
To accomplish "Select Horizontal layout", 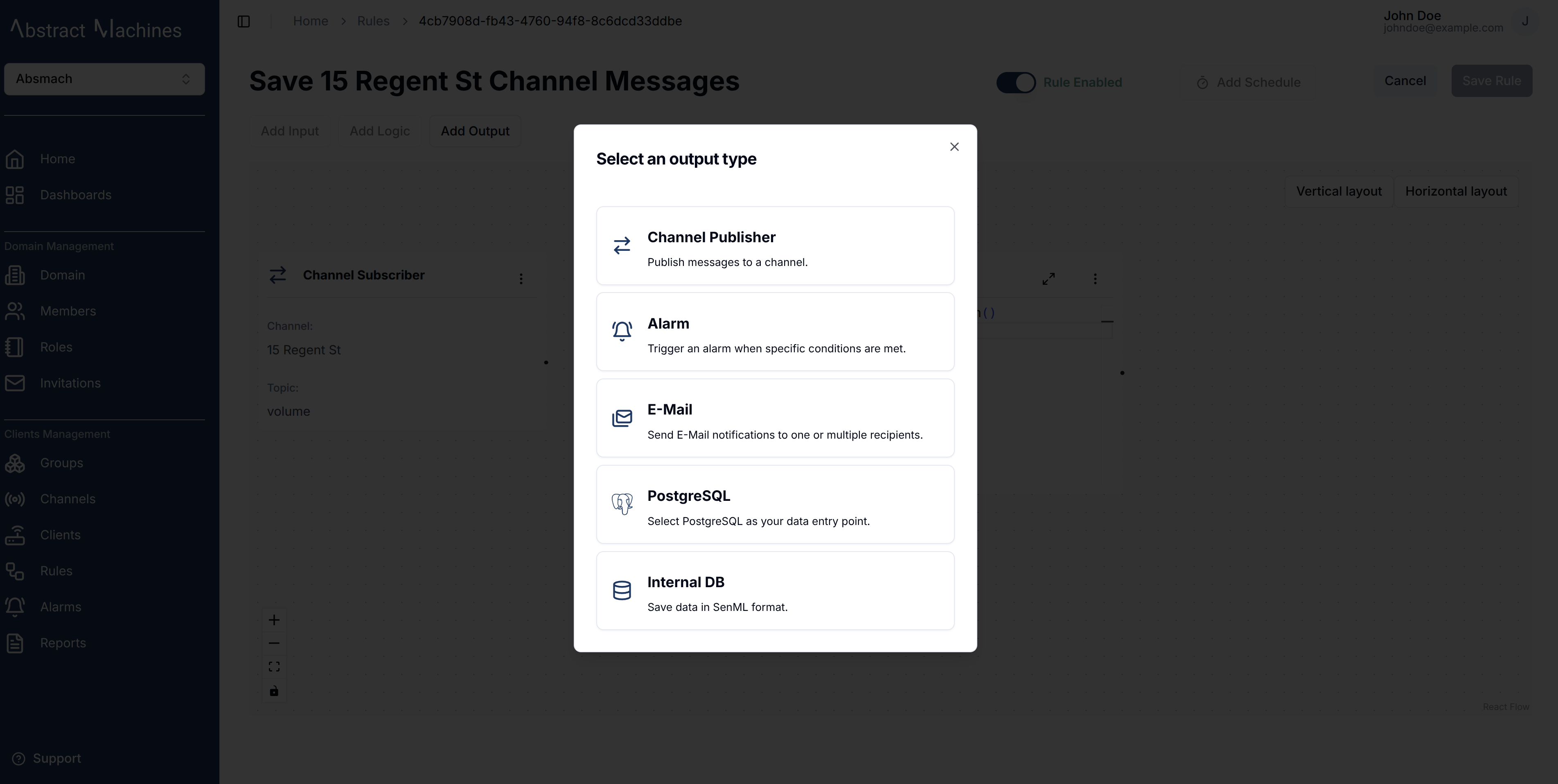I will tap(1456, 191).
